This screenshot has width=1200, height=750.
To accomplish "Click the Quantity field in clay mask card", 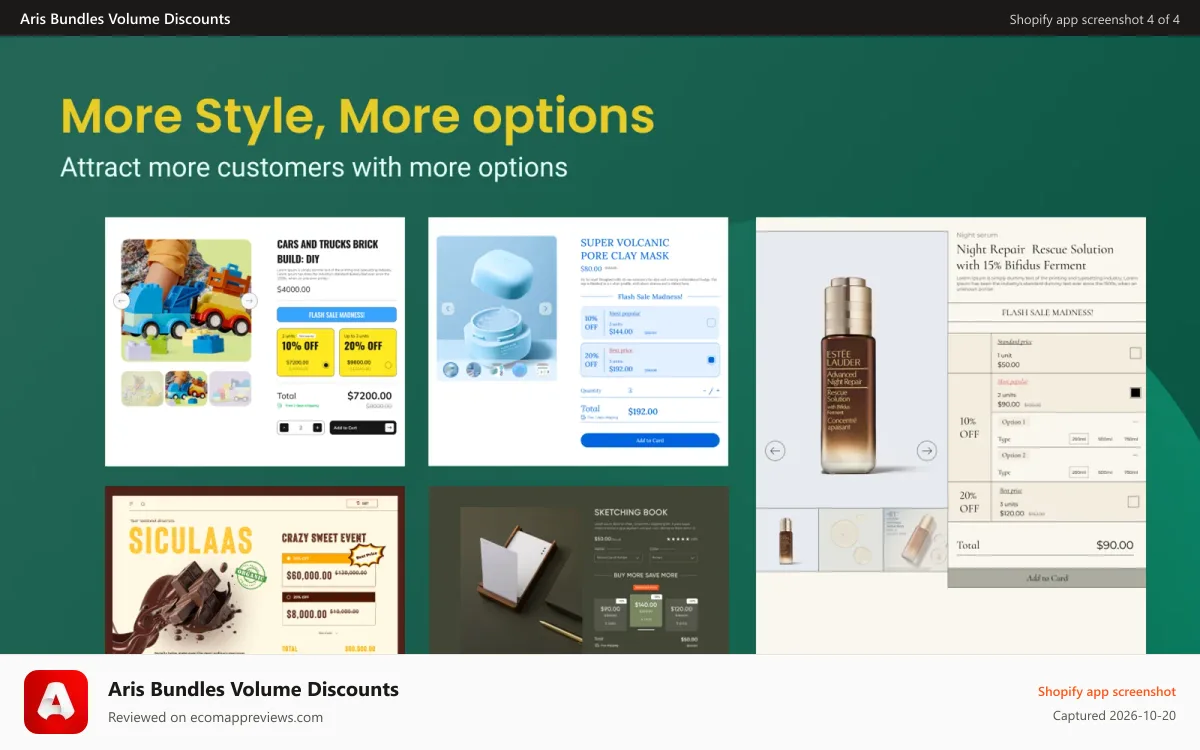I will [650, 390].
